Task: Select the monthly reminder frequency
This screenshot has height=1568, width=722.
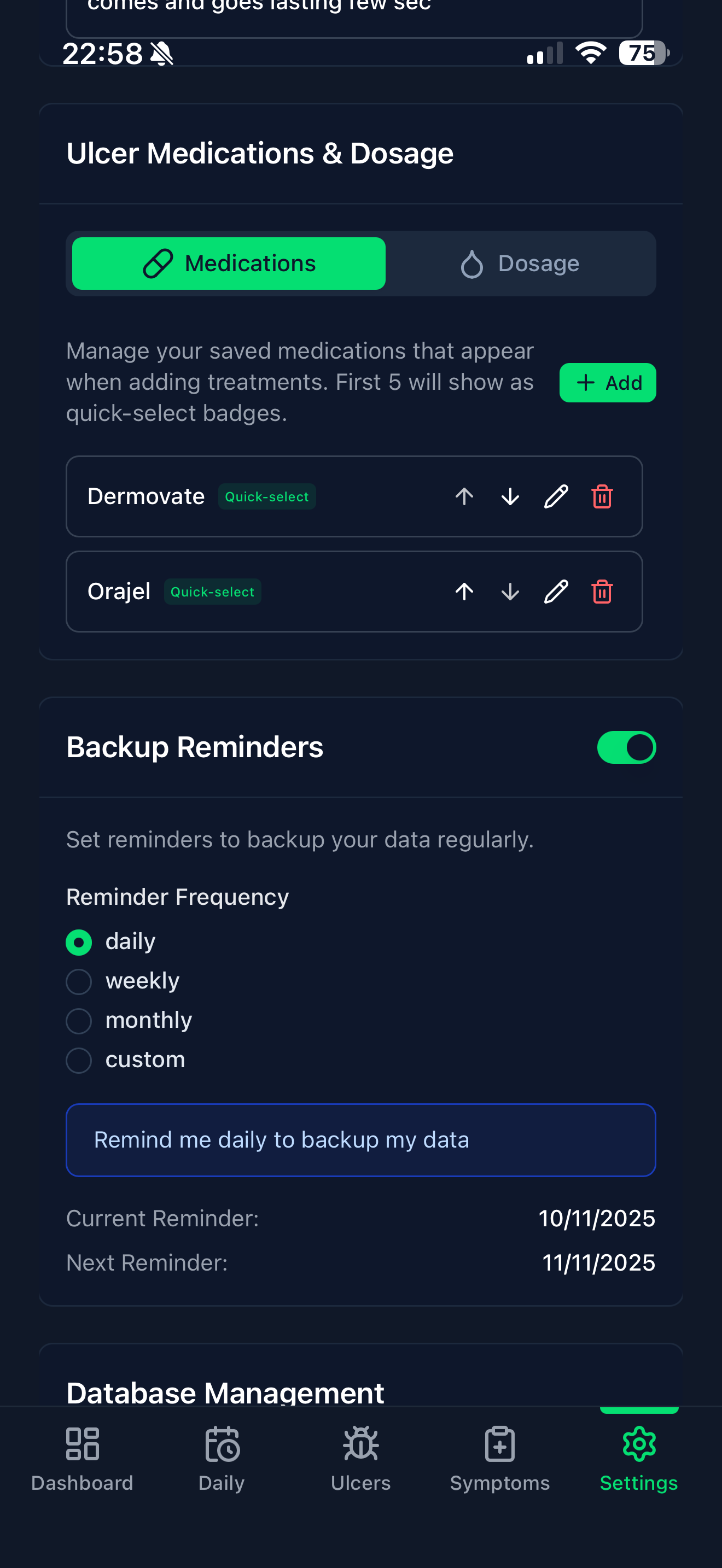Action: [79, 1021]
